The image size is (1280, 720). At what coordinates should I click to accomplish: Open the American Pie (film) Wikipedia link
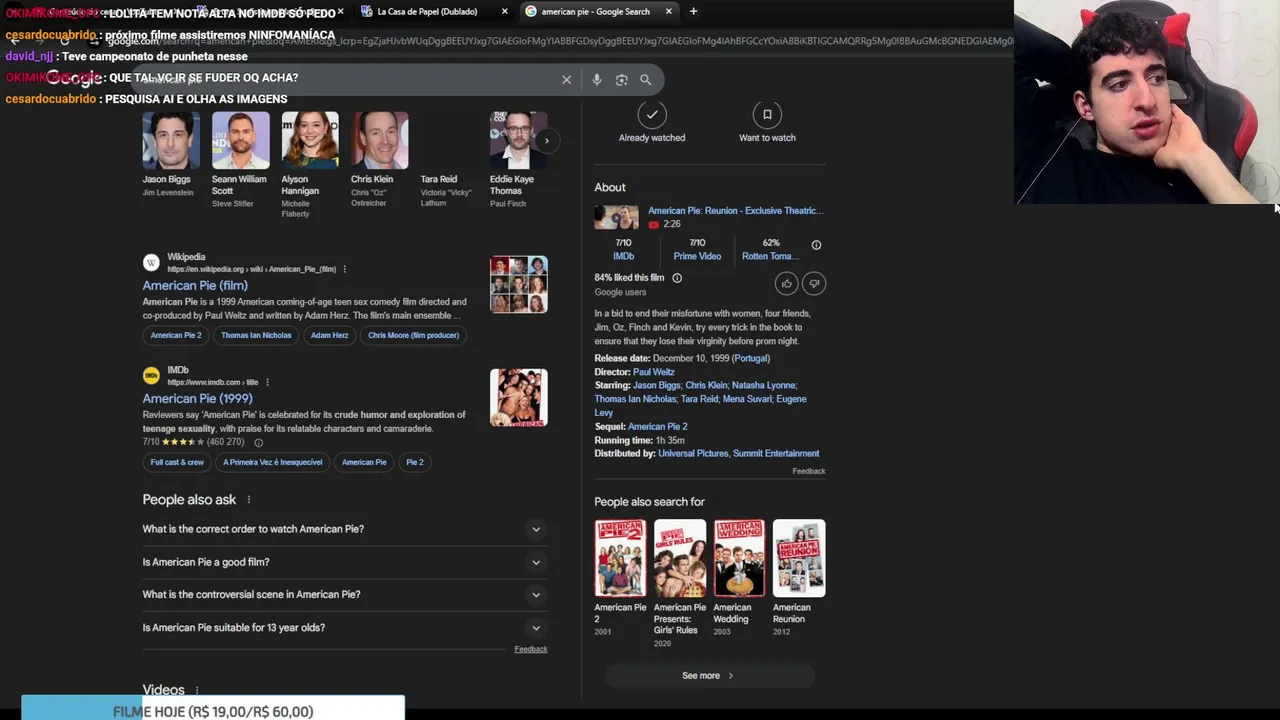tap(195, 285)
